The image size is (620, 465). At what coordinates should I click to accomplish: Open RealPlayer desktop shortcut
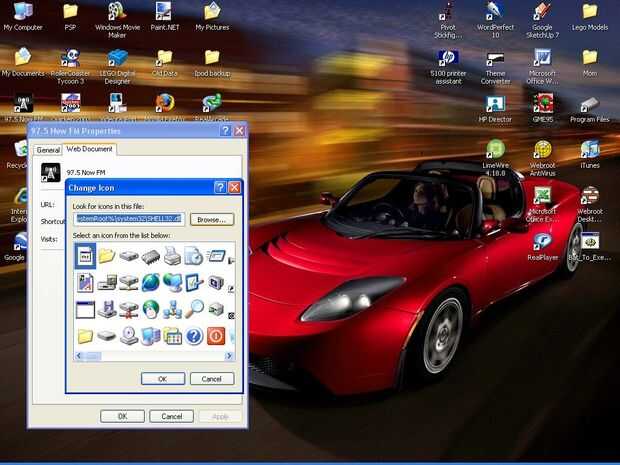pyautogui.click(x=542, y=243)
